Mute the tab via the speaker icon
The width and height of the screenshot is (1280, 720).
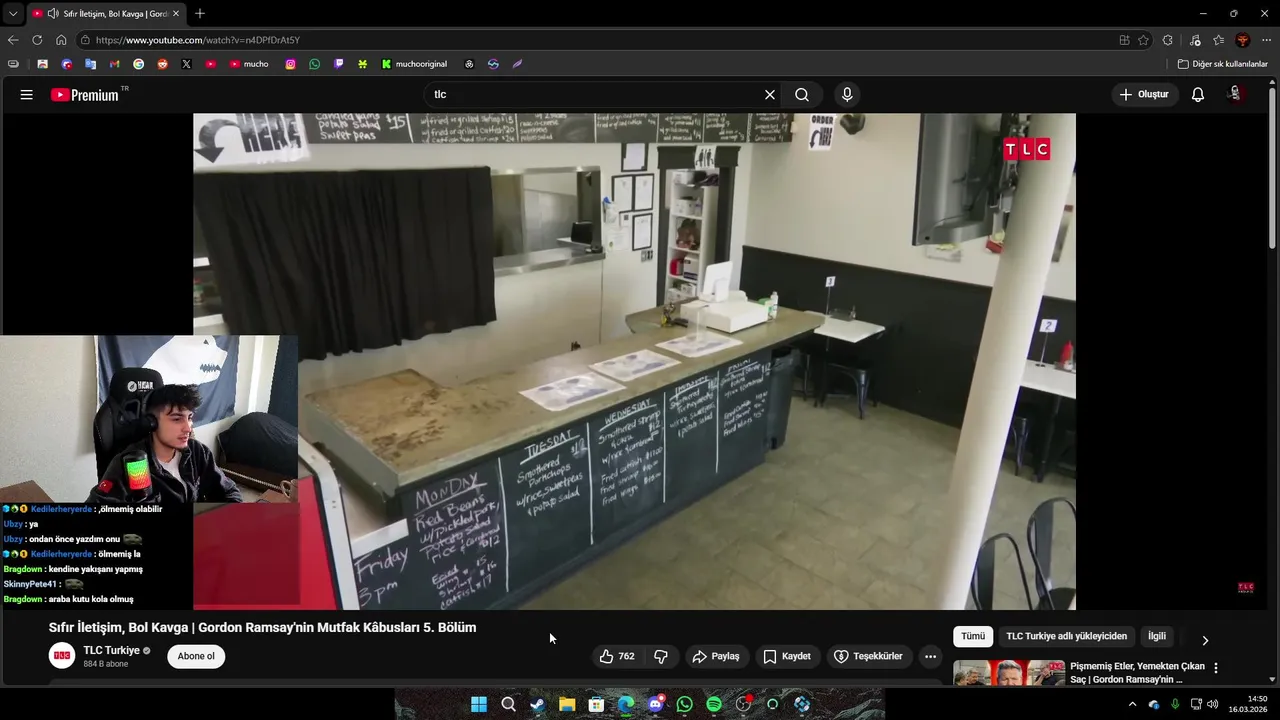52,14
